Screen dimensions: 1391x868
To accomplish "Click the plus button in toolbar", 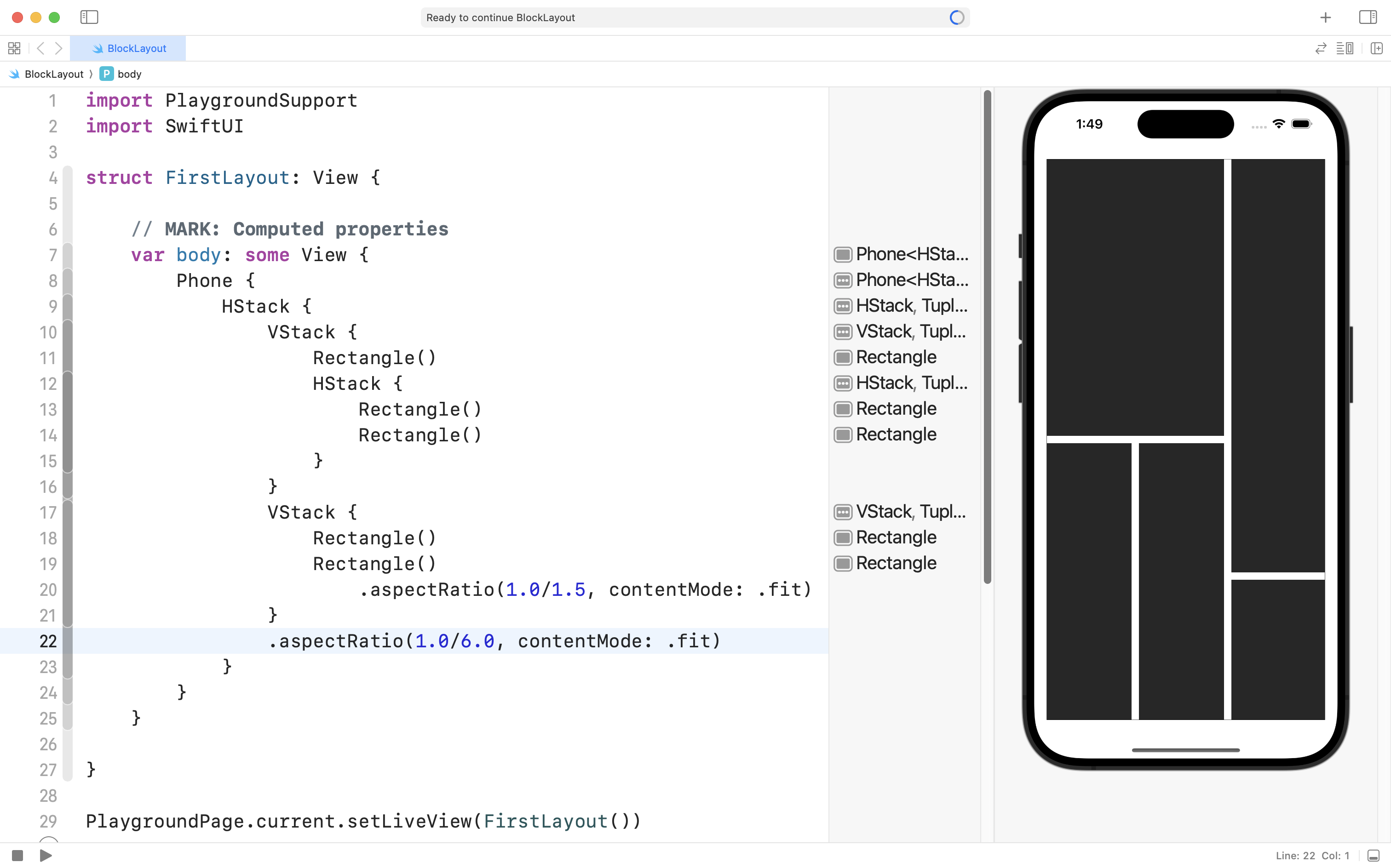I will click(x=1325, y=18).
